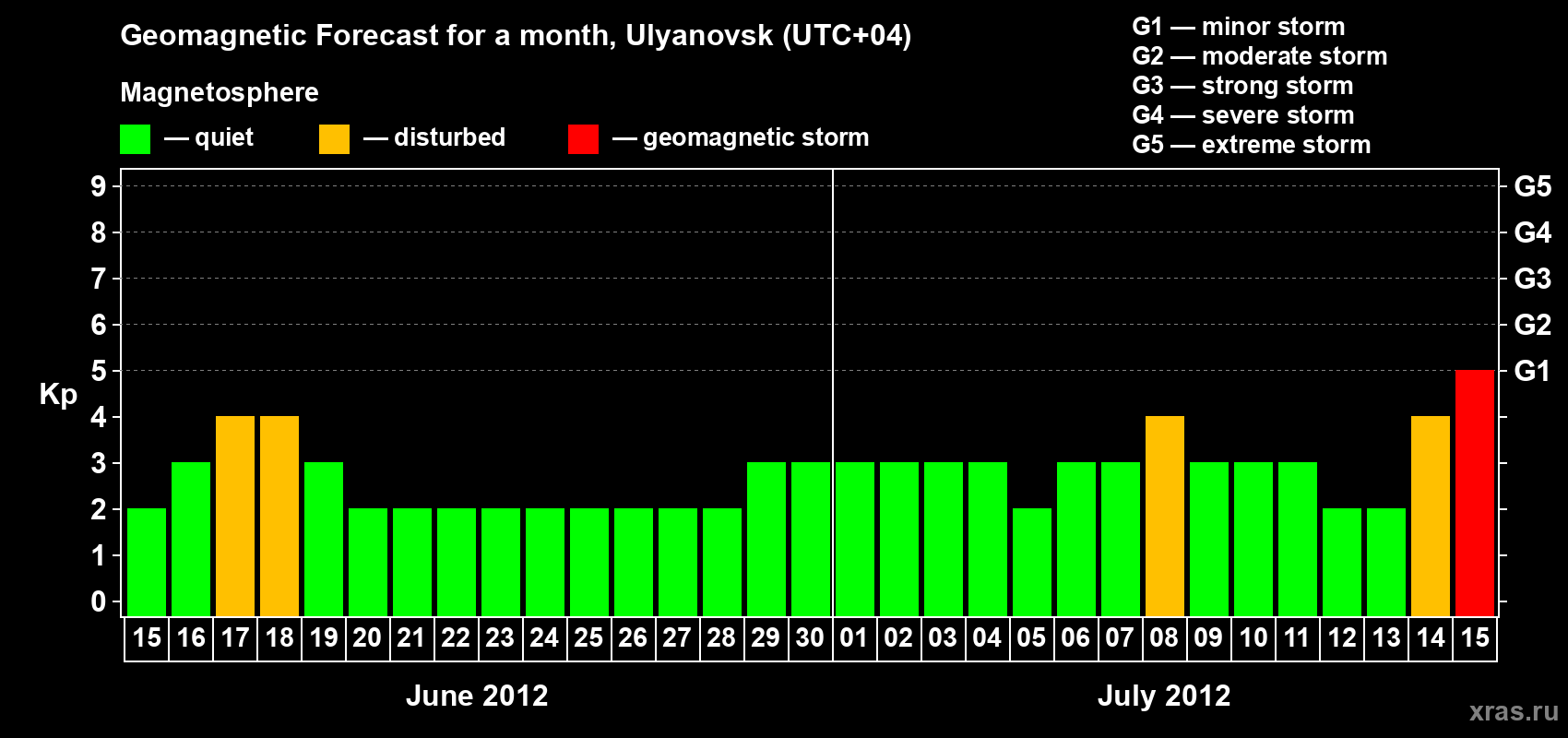Viewport: 1568px width, 738px height.
Task: Click the Kp axis value 0
Action: [x=99, y=601]
